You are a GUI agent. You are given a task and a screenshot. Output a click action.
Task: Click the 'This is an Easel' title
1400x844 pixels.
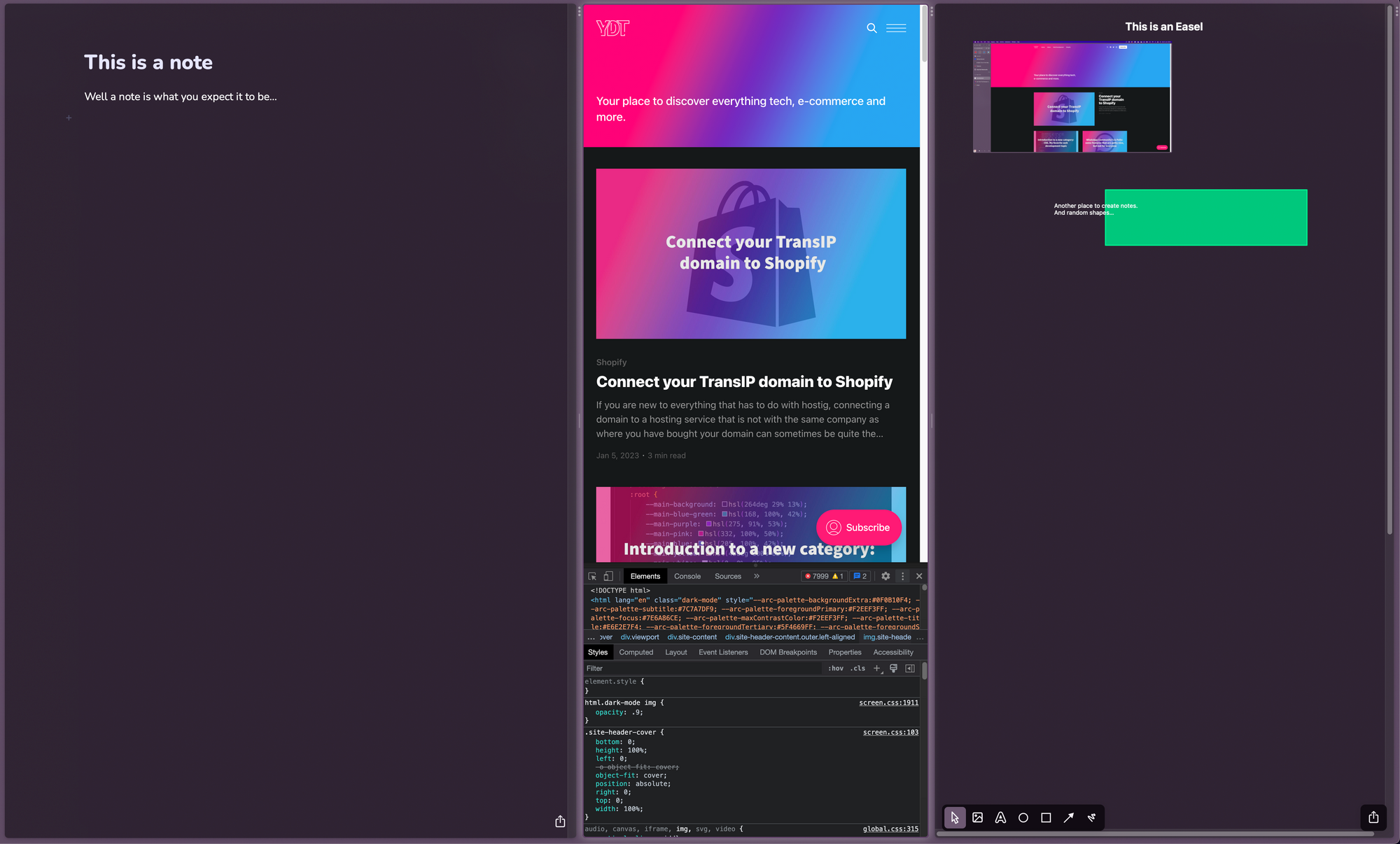[x=1163, y=27]
